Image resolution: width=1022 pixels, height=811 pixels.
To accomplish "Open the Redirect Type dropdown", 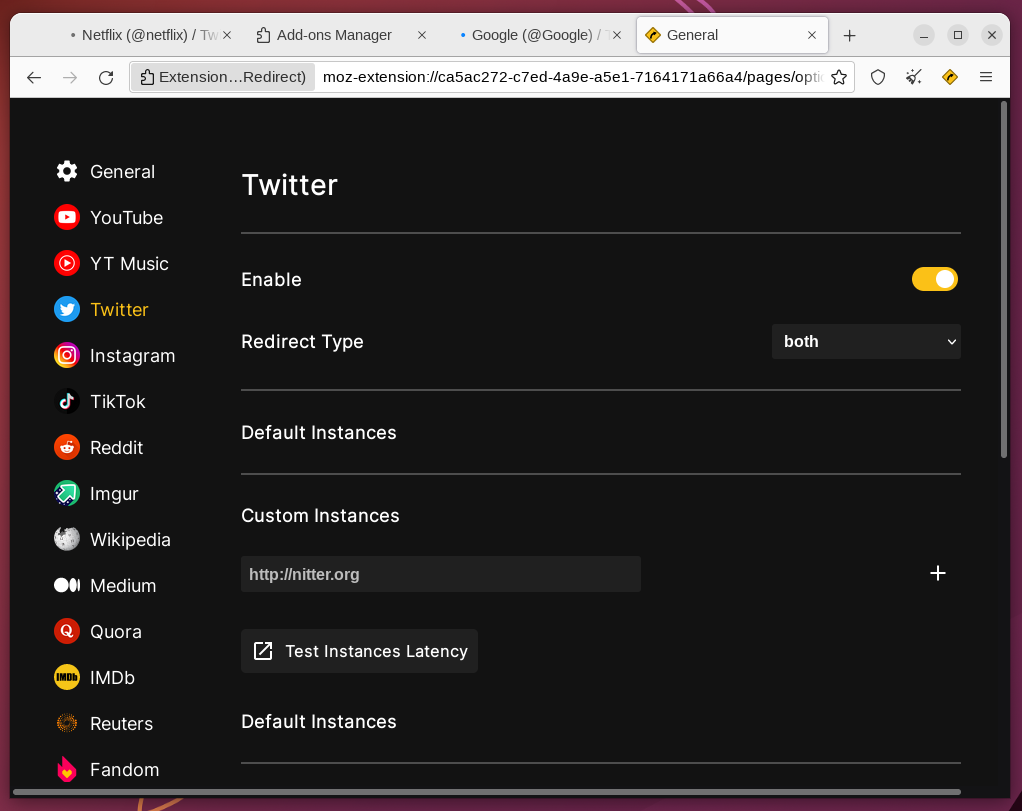I will click(x=866, y=342).
